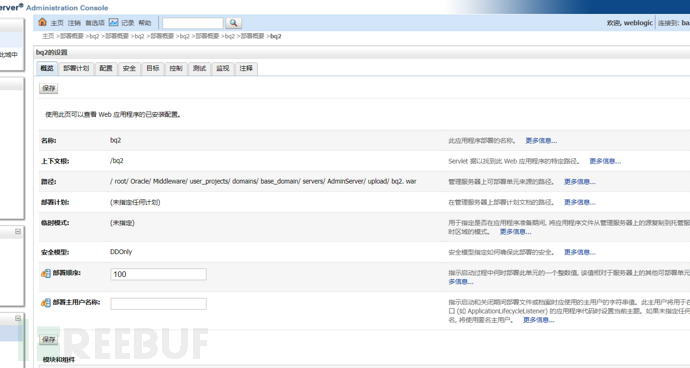The width and height of the screenshot is (690, 368).
Task: Click the 模块和组件 heading
Action: [x=59, y=360]
